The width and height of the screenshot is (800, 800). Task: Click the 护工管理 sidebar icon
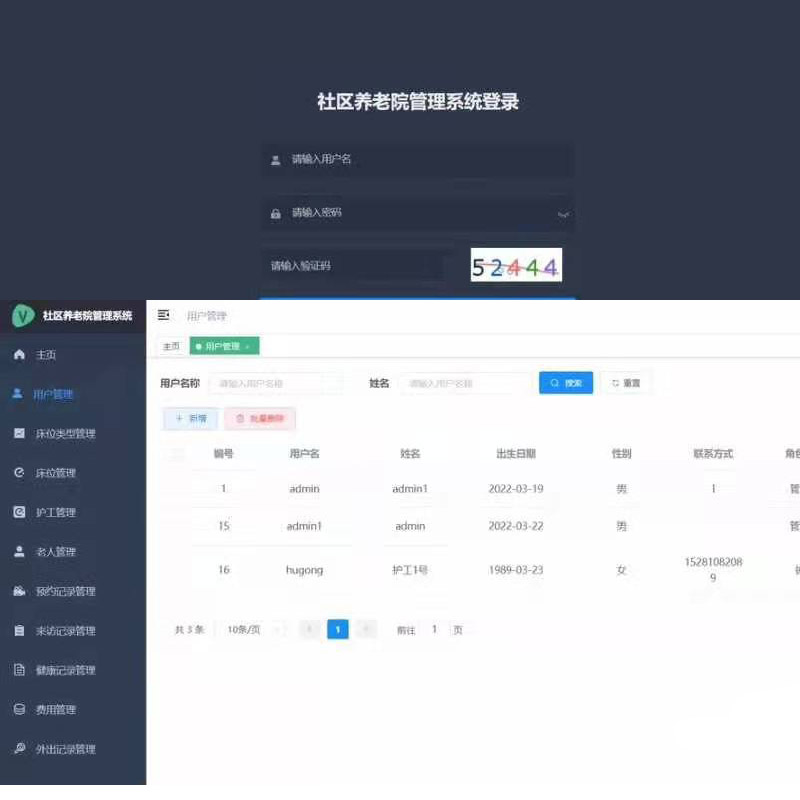[x=19, y=512]
